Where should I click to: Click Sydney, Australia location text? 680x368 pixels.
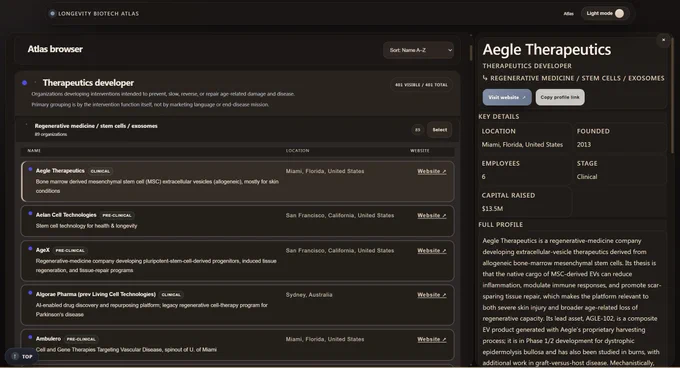(309, 295)
